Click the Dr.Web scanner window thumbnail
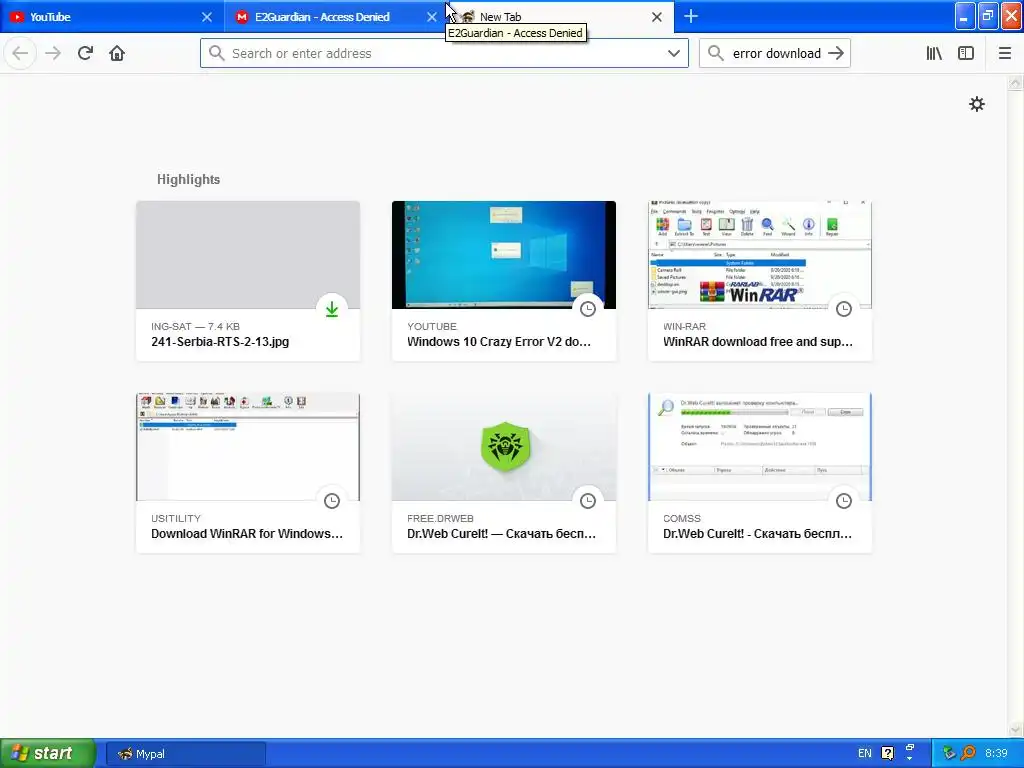 (x=760, y=447)
